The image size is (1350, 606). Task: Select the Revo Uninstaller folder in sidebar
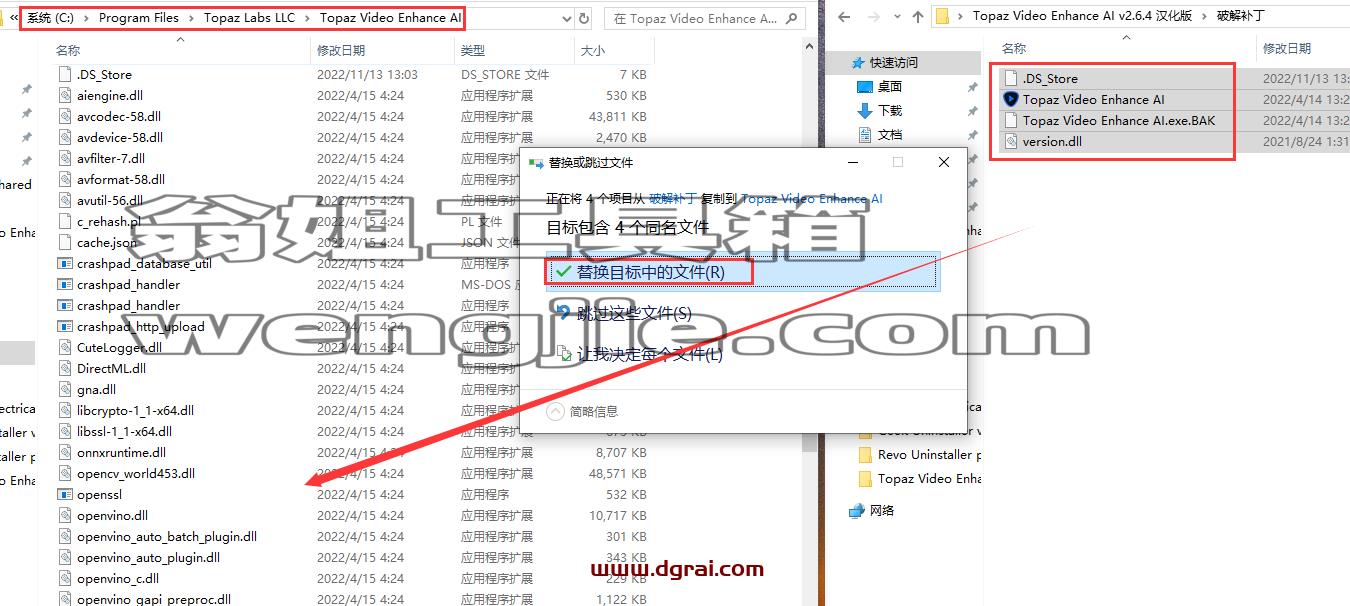[924, 454]
